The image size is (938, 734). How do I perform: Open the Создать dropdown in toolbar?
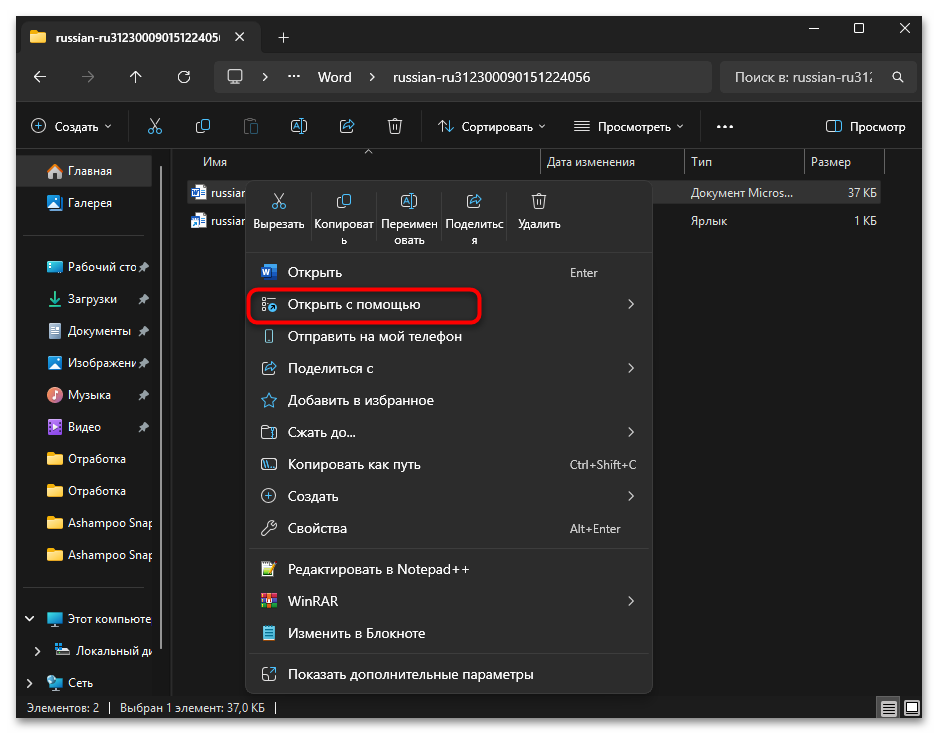click(x=71, y=127)
